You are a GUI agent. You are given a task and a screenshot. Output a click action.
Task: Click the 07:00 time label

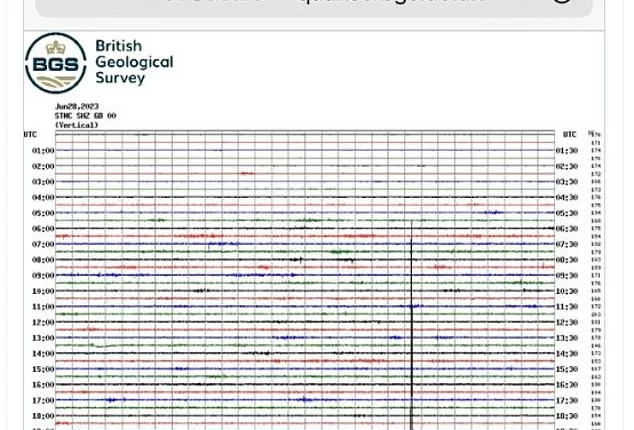[x=43, y=244]
